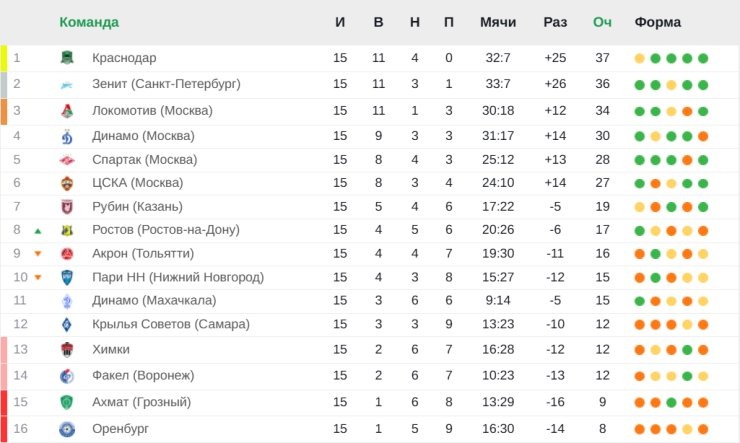
Task: Click the Форма column header
Action: coord(658,22)
